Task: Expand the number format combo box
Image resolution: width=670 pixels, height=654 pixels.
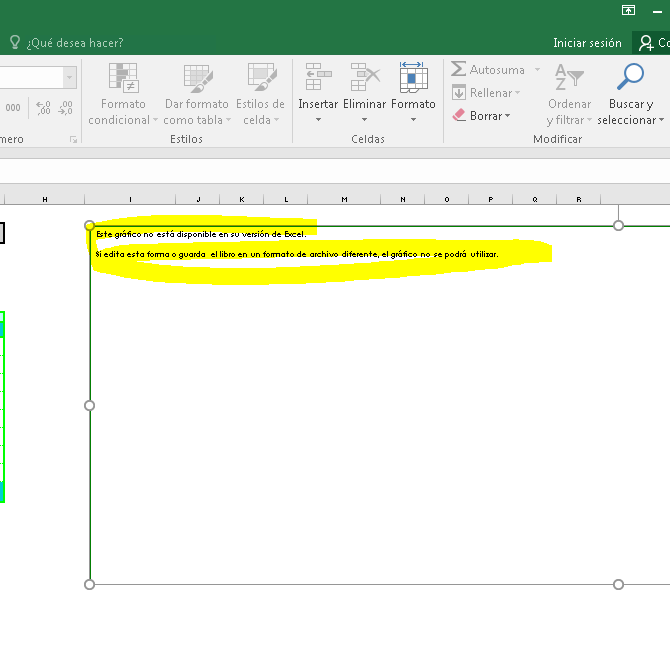Action: click(x=70, y=77)
